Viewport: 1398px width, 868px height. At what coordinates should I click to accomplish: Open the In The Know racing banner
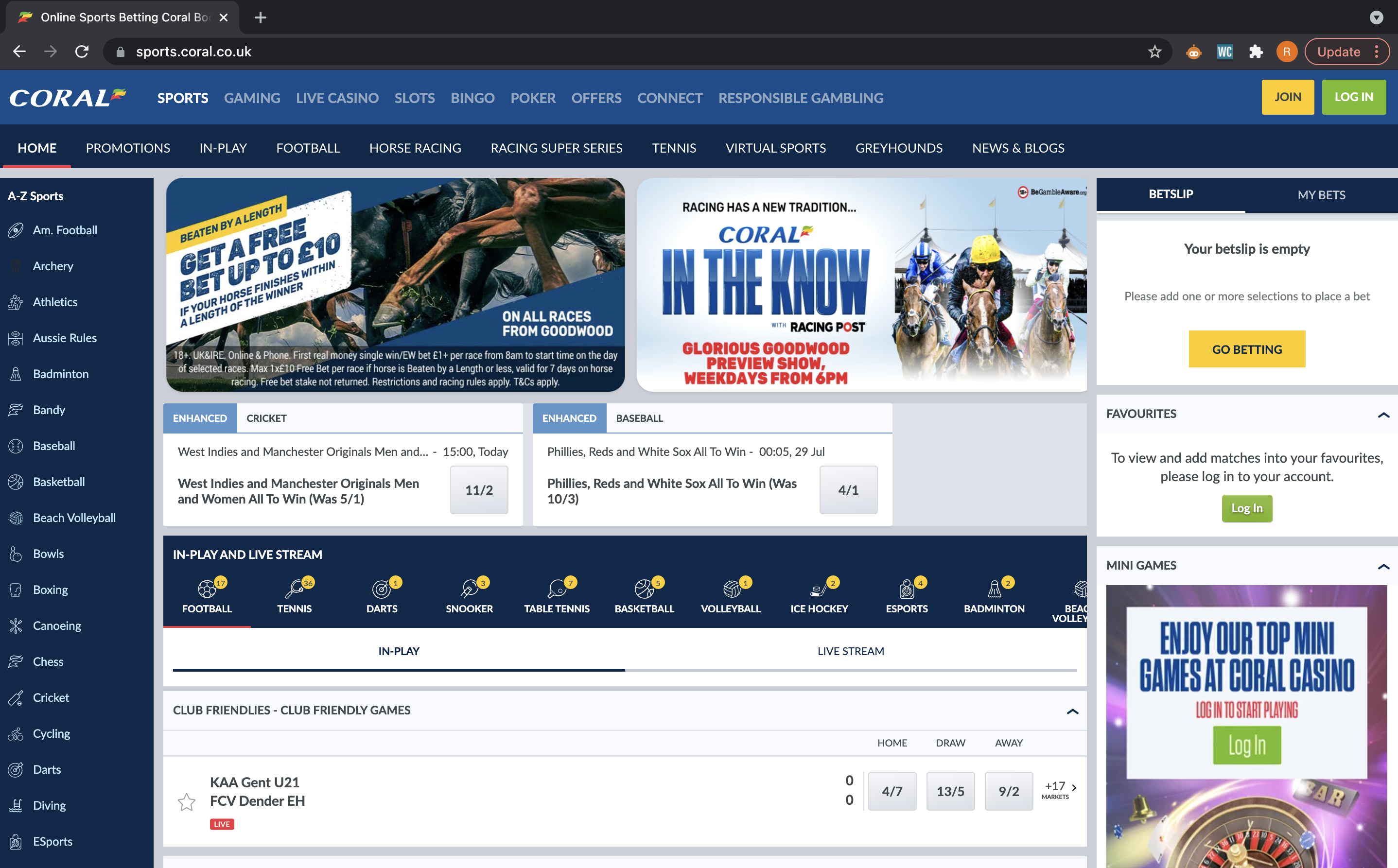click(x=861, y=285)
